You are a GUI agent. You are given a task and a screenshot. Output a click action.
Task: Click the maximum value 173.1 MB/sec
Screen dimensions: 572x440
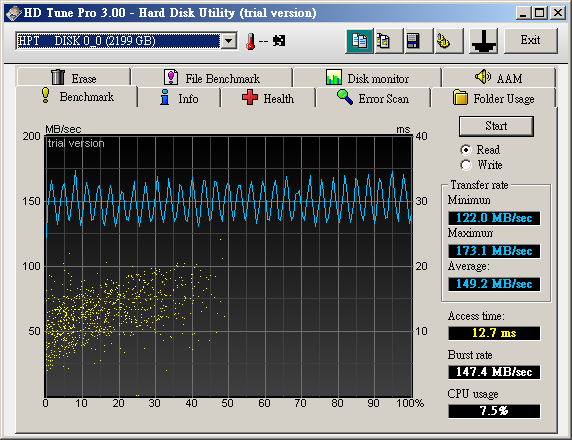494,251
